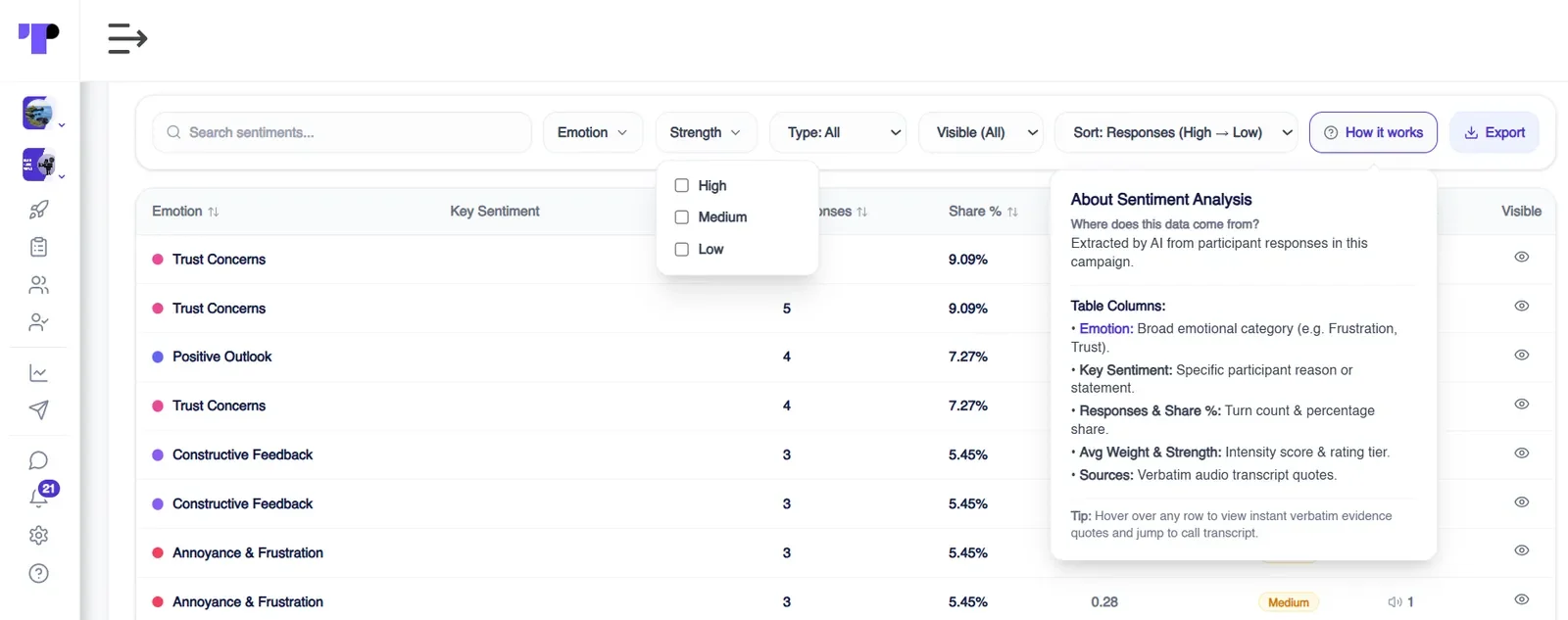Viewport: 1568px width, 620px height.
Task: Open the clipboard icon in the sidebar
Action: [x=39, y=247]
